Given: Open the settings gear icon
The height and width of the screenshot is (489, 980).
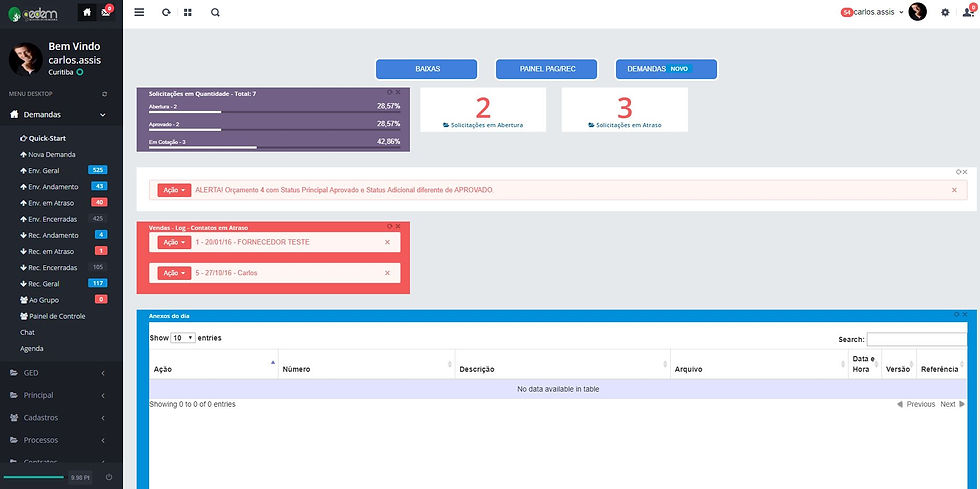Looking at the screenshot, I should pos(945,12).
